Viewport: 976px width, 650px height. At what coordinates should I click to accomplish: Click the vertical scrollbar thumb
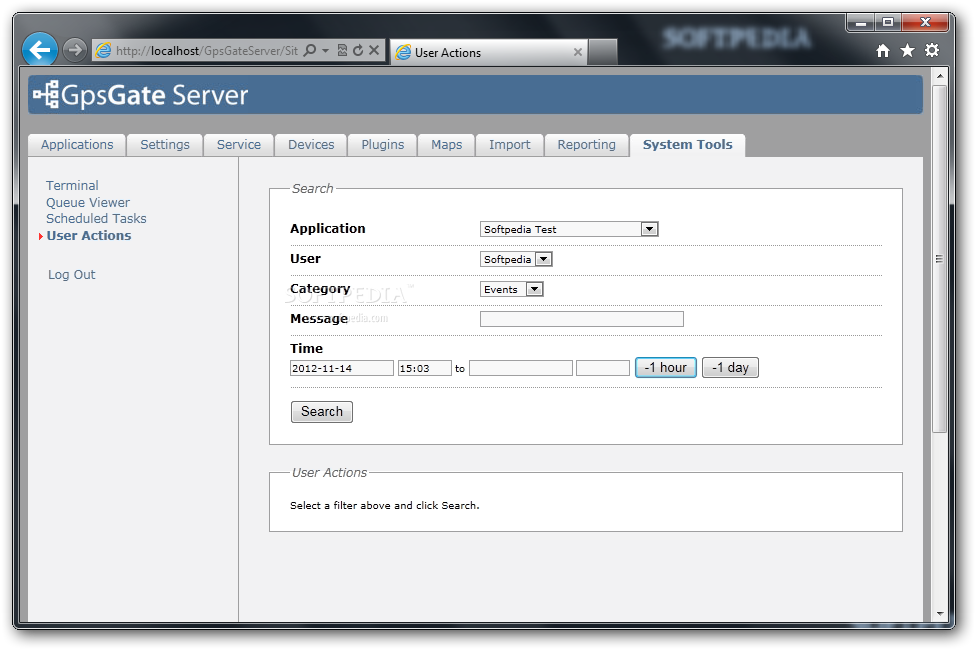point(940,258)
